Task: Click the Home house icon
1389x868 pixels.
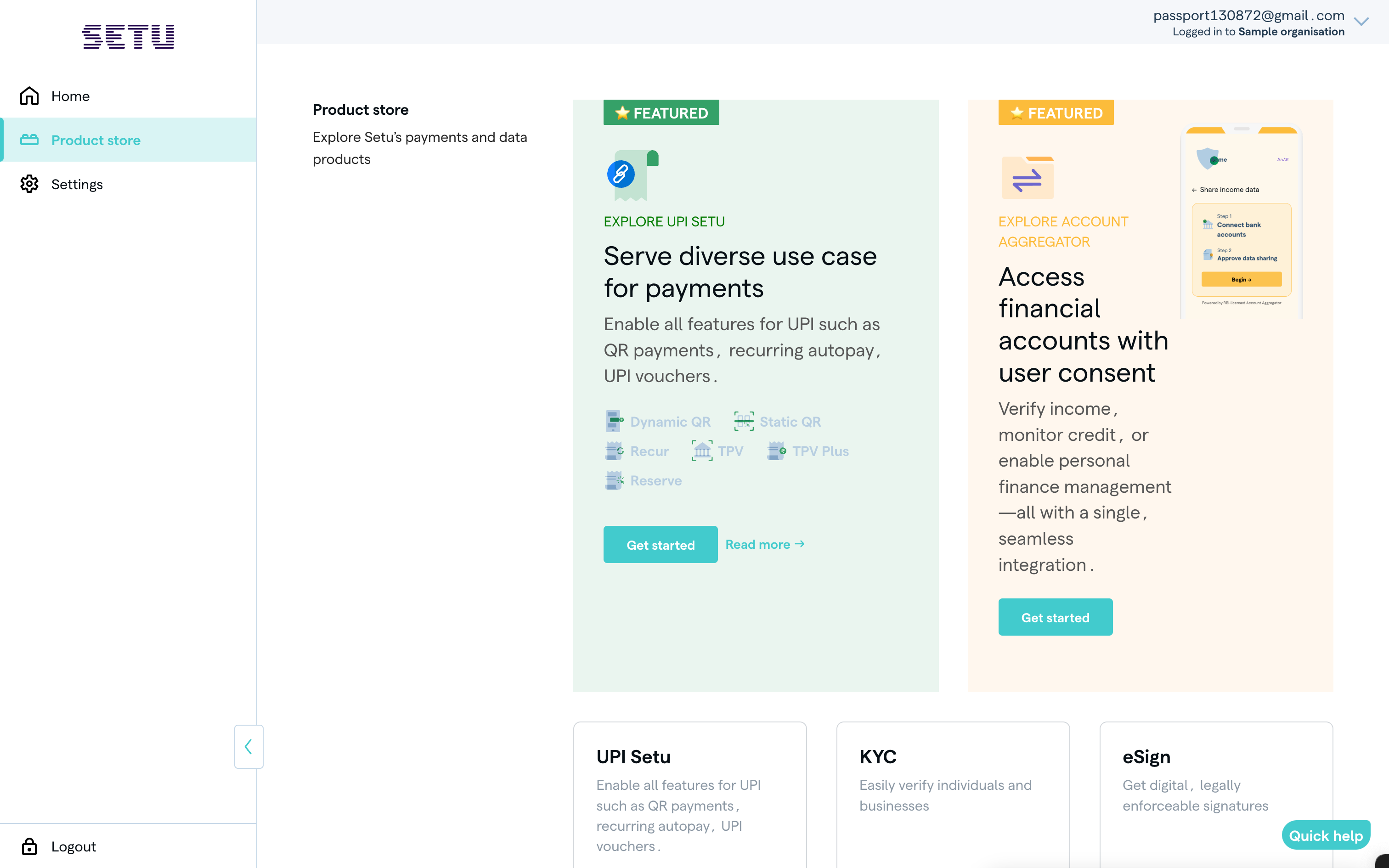Action: point(29,96)
